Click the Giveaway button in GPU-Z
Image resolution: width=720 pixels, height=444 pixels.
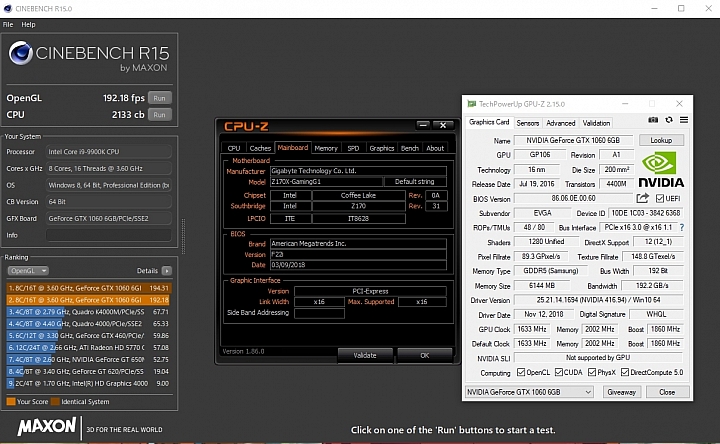621,392
